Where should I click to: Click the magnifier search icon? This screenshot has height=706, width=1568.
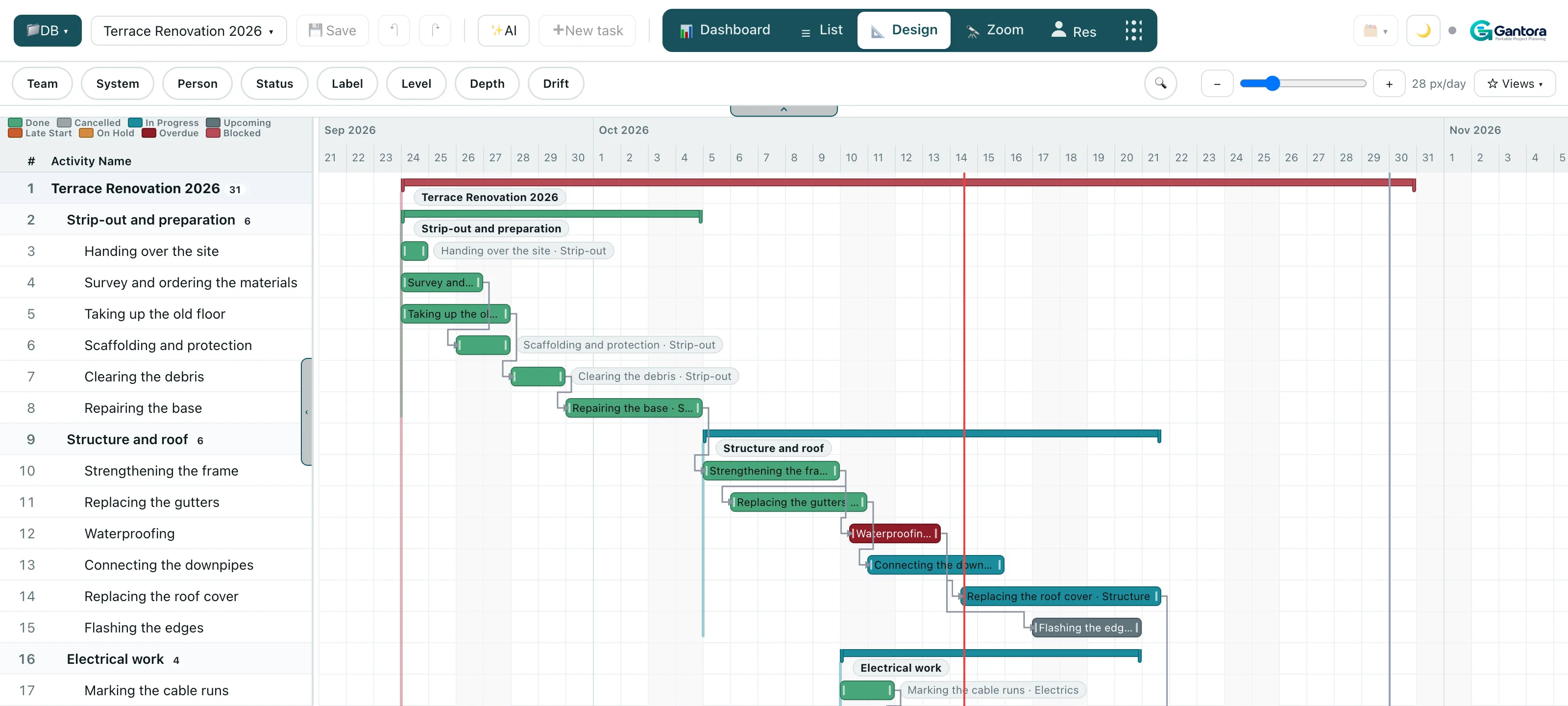pyautogui.click(x=1160, y=83)
